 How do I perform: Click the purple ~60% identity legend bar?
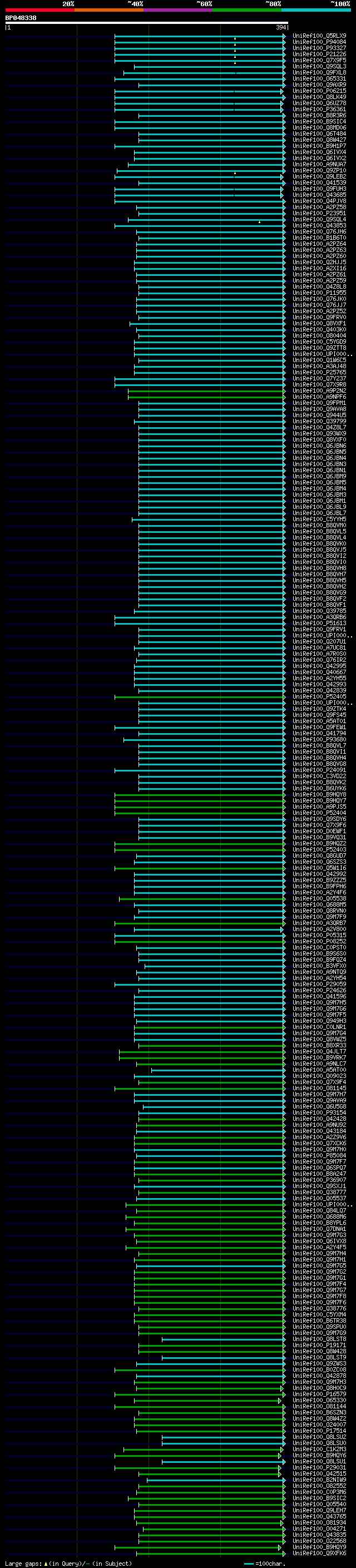coord(177,10)
